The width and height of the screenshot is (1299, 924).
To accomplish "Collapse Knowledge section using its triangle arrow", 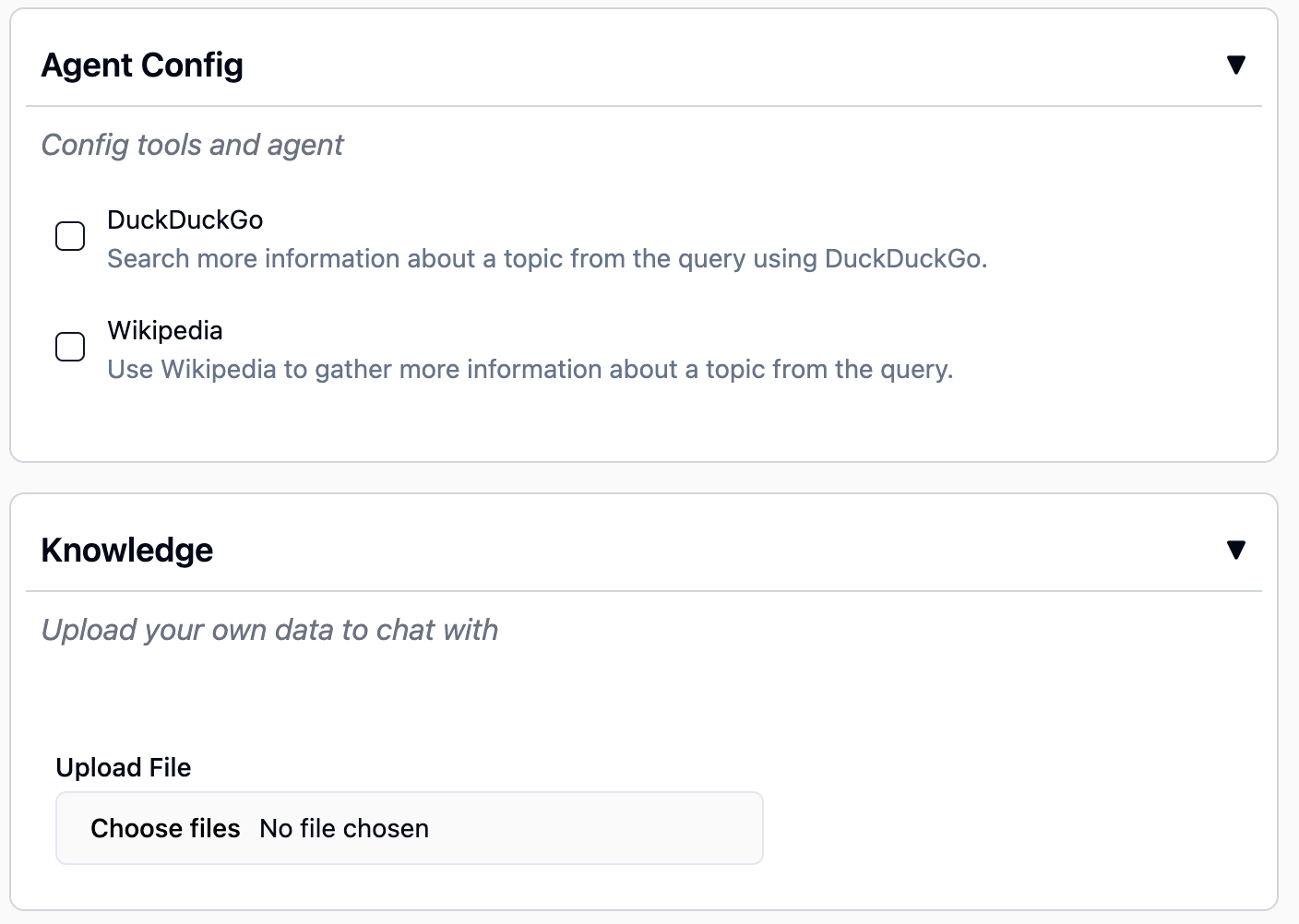I will point(1236,550).
